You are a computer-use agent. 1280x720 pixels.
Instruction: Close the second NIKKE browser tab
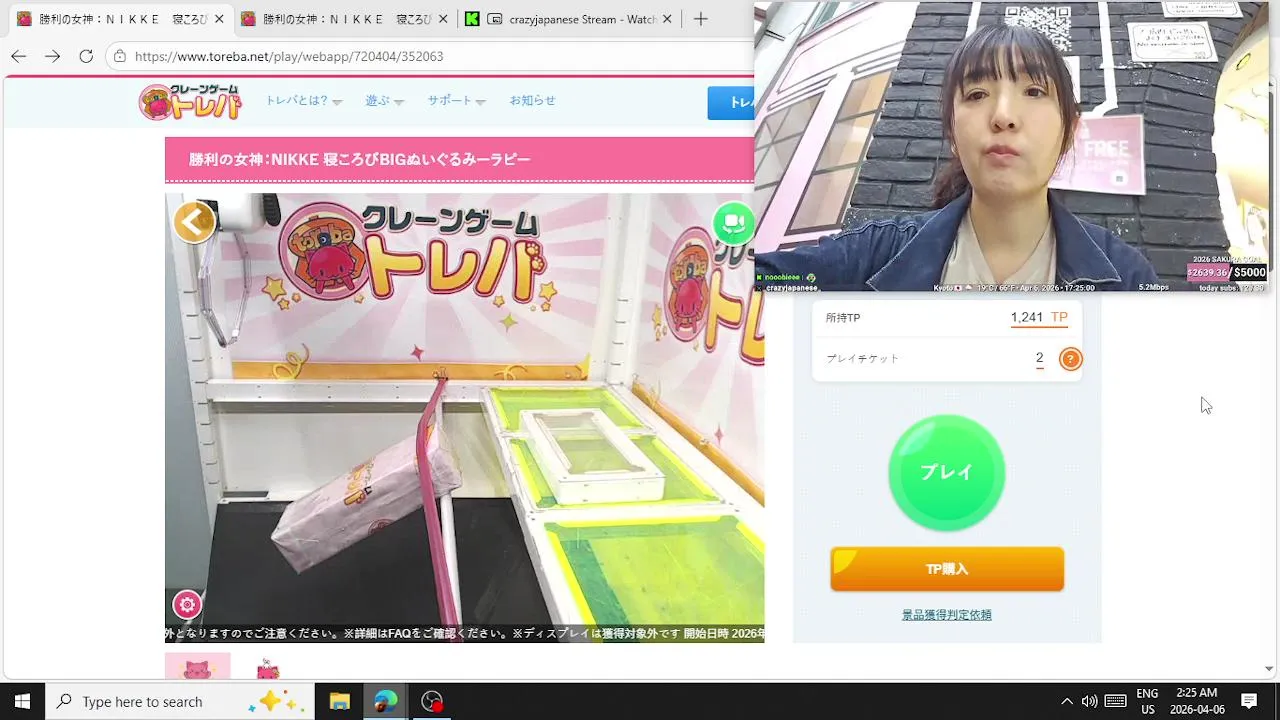(x=443, y=19)
